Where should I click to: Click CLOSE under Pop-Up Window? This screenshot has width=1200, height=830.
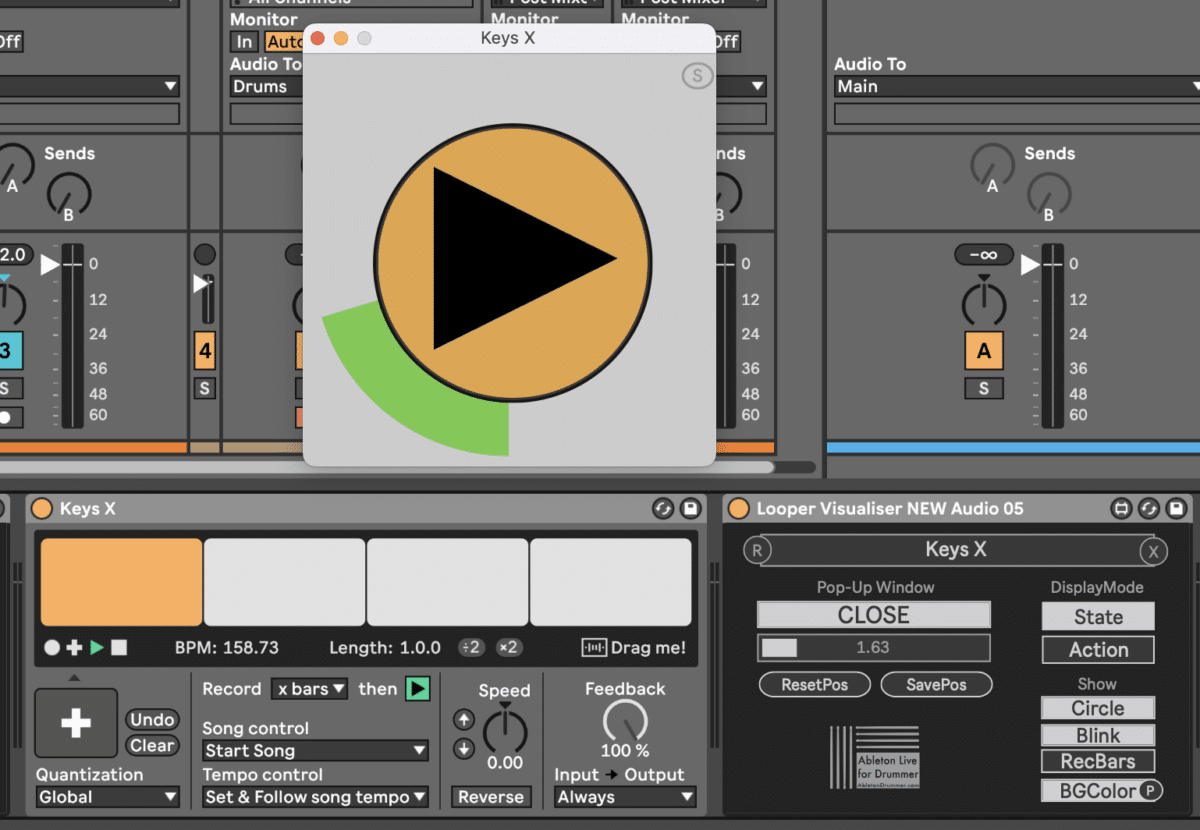tap(874, 615)
